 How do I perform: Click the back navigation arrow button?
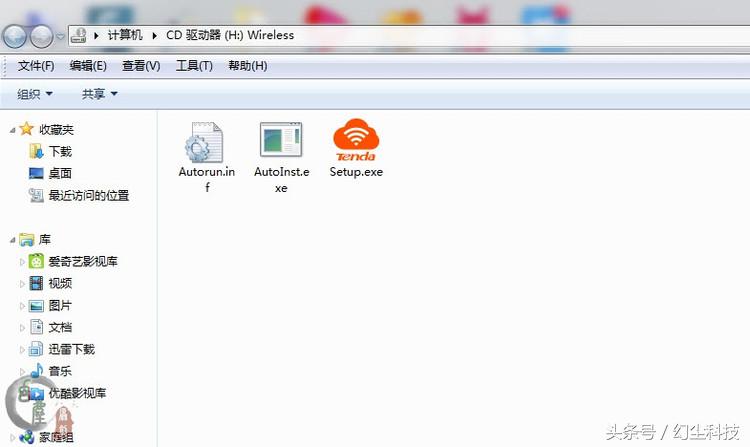[15, 36]
